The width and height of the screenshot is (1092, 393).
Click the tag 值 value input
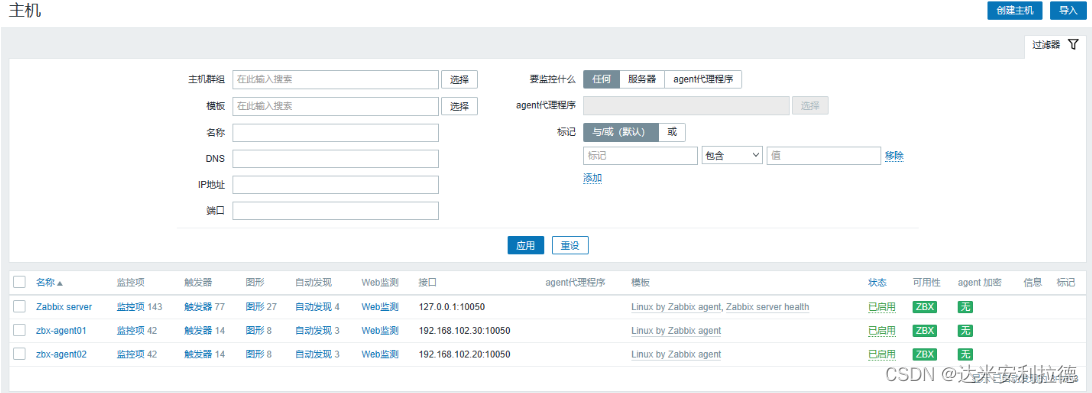click(x=824, y=155)
